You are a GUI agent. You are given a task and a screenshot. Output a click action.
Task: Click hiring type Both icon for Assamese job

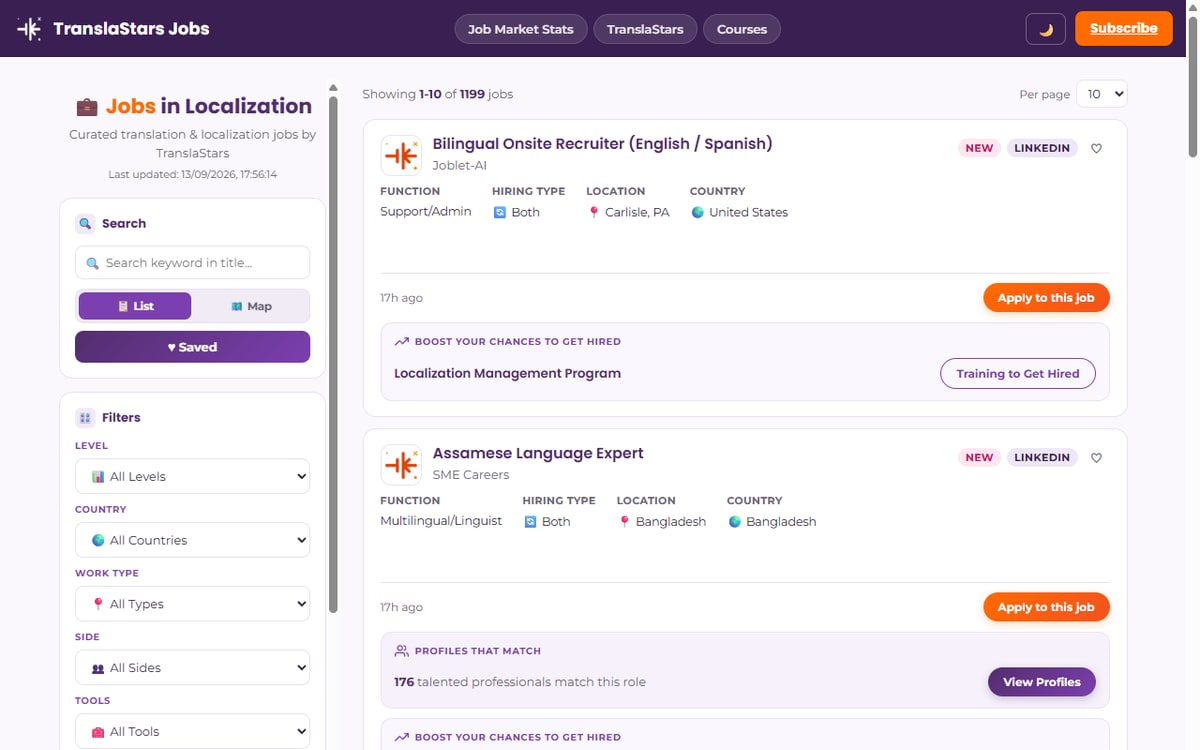[x=530, y=521]
